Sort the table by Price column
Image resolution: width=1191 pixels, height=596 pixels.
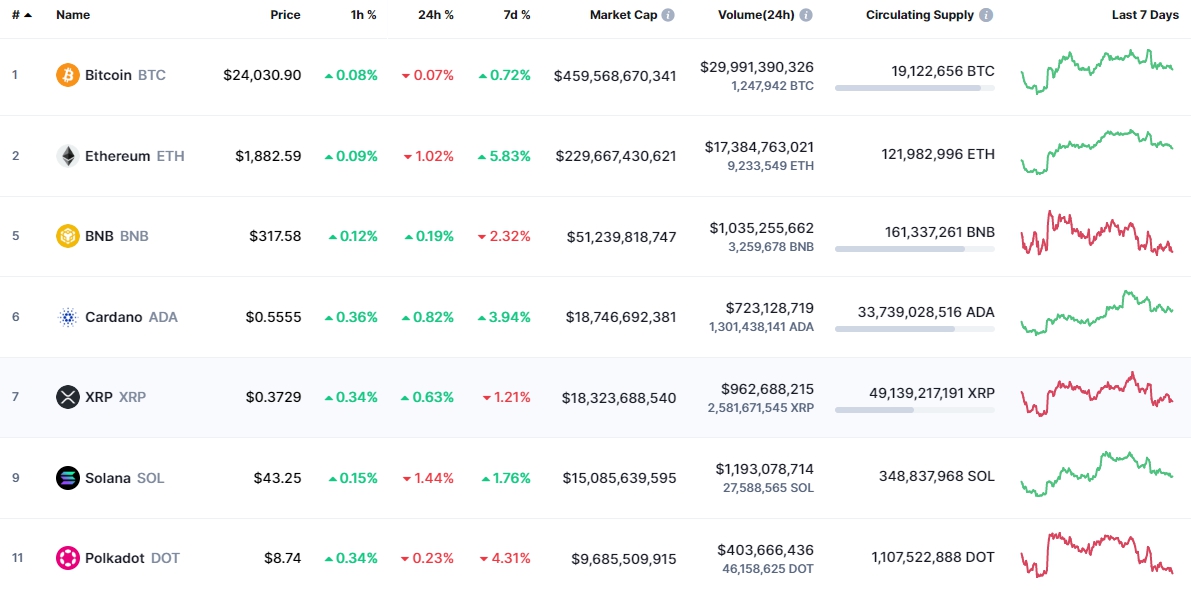click(286, 15)
